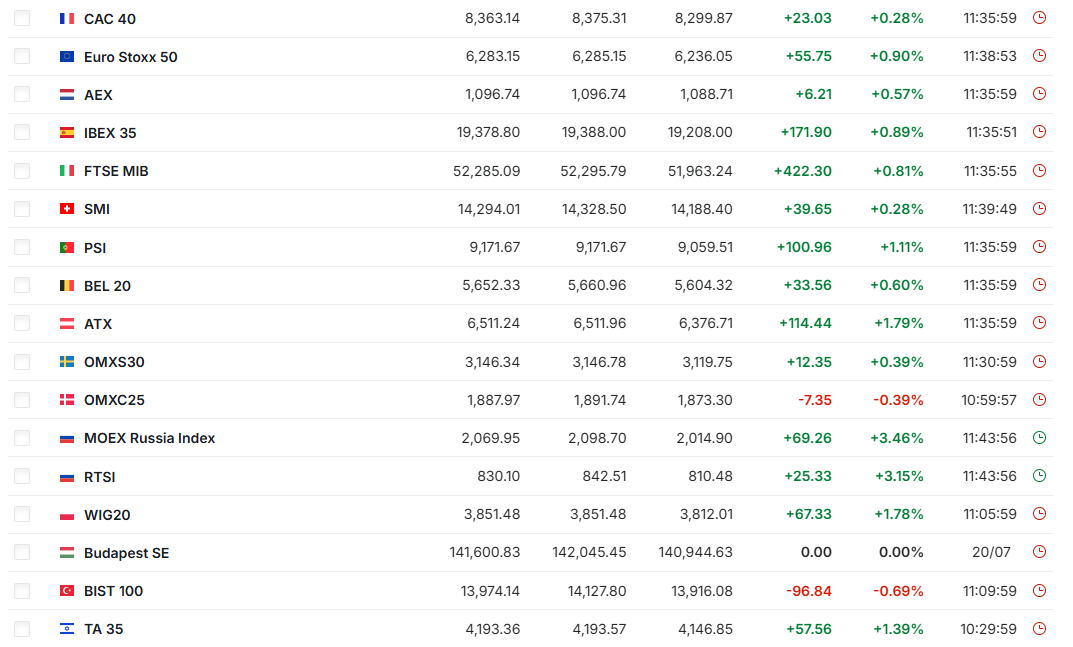
Task: Click the percentage +3.46%
Action: pyautogui.click(x=896, y=438)
